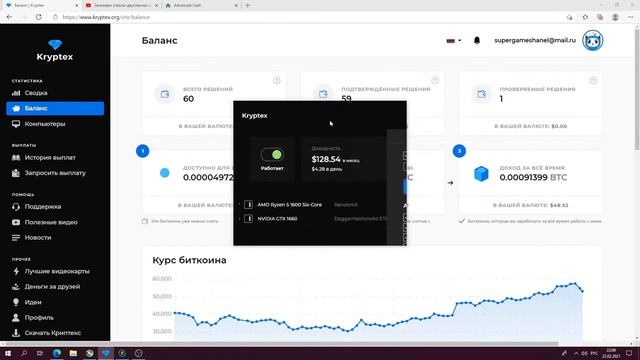Screen dimensions: 640x360
Task: Expand the AMD Ryzen 5 1600 row
Action: (x=239, y=204)
